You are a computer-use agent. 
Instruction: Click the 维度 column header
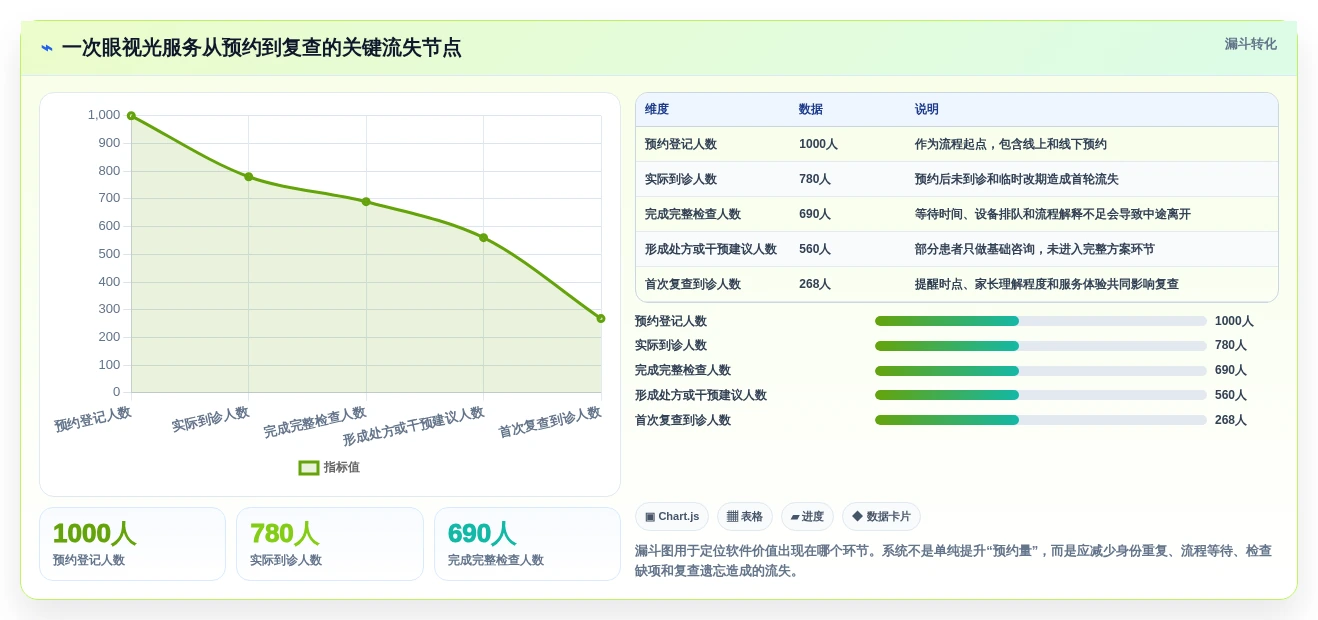coord(657,110)
